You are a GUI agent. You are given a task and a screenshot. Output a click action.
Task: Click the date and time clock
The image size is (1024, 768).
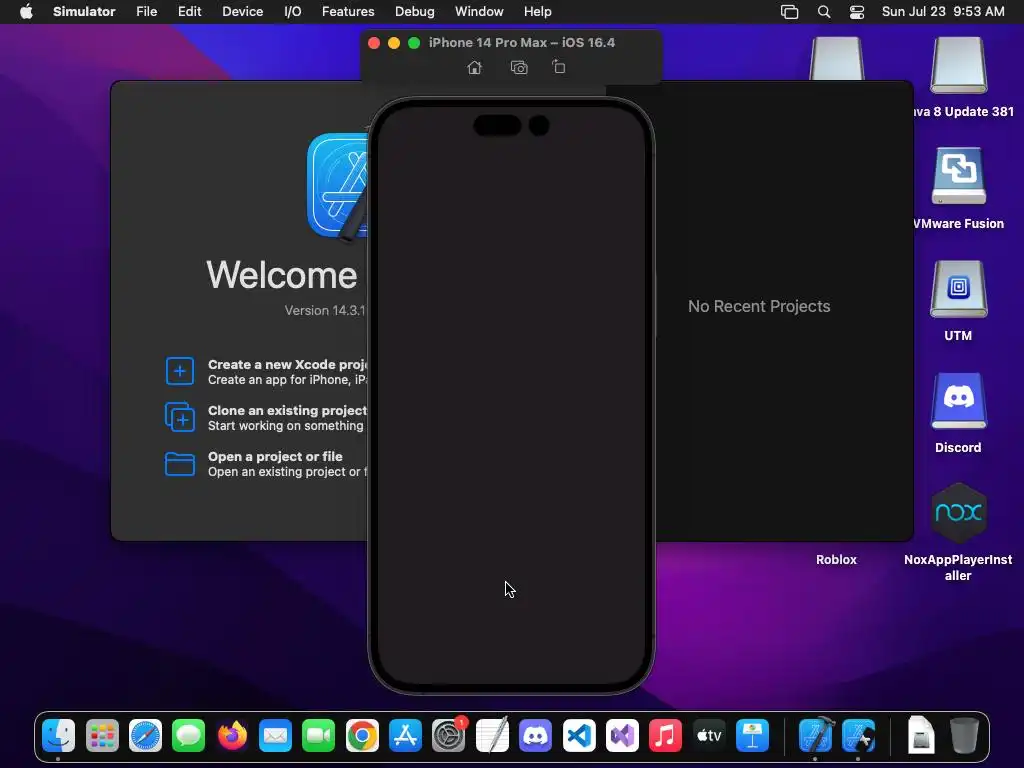(x=943, y=12)
